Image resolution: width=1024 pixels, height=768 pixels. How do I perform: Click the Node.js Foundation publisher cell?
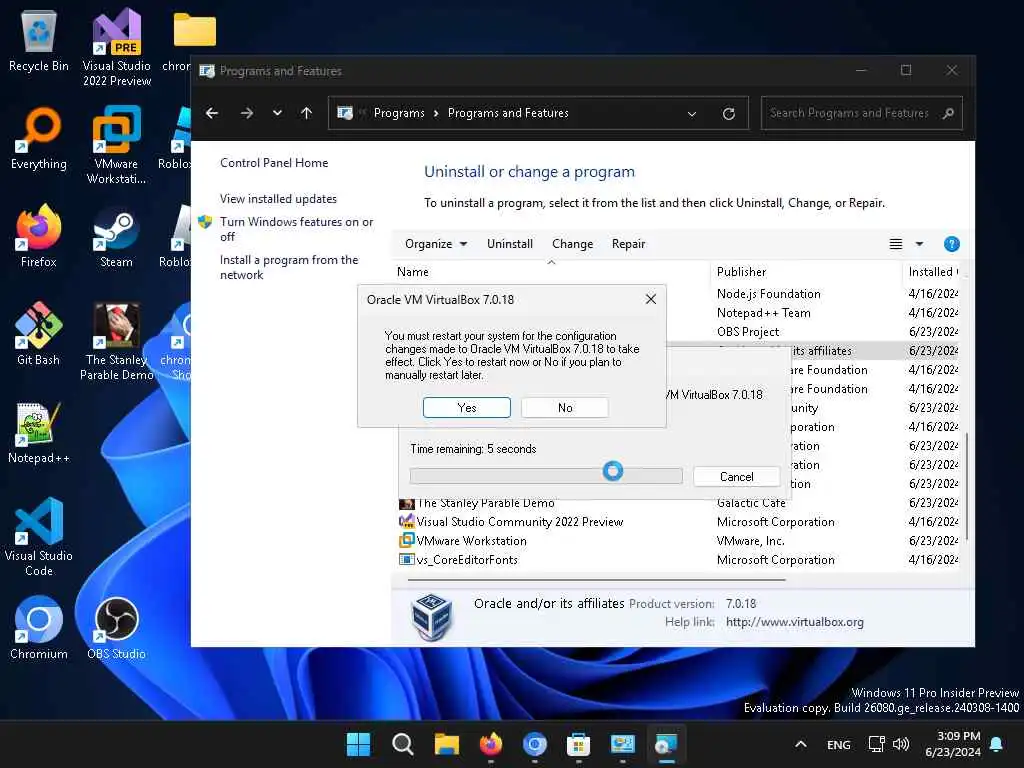point(769,294)
